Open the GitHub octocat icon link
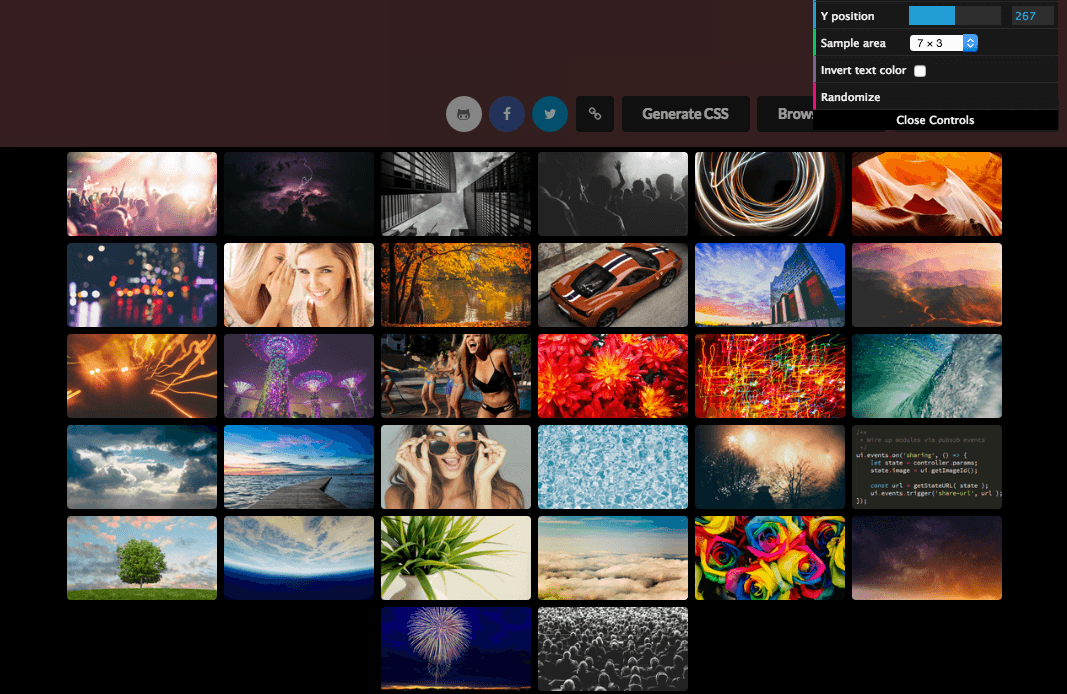The width and height of the screenshot is (1067, 694). tap(464, 114)
